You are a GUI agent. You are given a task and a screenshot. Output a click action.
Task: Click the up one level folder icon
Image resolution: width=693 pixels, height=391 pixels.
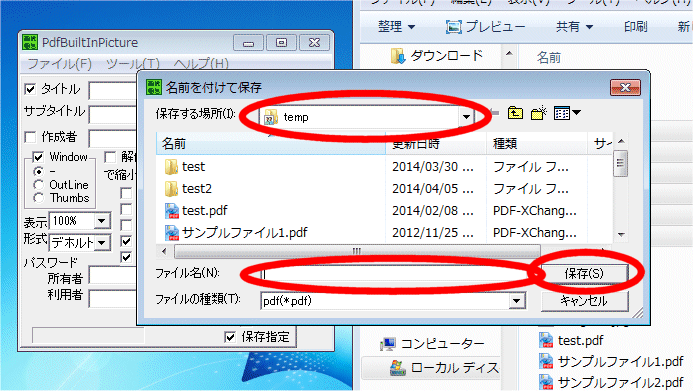pyautogui.click(x=515, y=114)
